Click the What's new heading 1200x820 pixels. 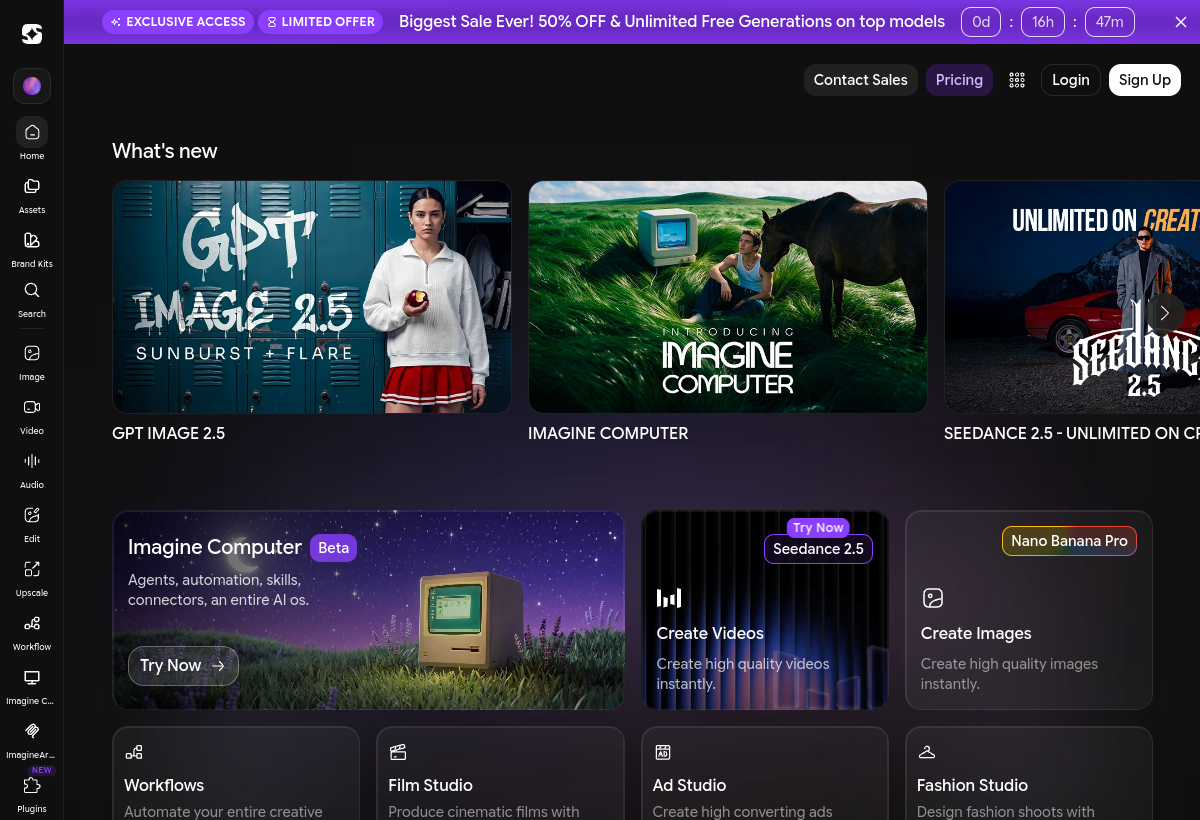click(165, 151)
